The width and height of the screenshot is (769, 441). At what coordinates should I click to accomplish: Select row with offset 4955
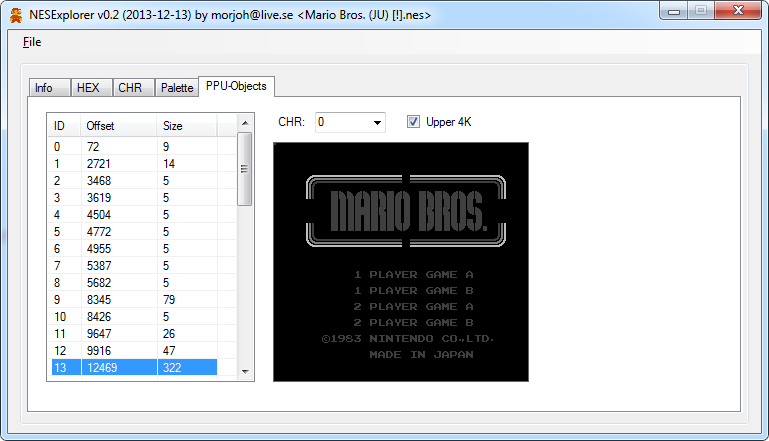pos(134,249)
